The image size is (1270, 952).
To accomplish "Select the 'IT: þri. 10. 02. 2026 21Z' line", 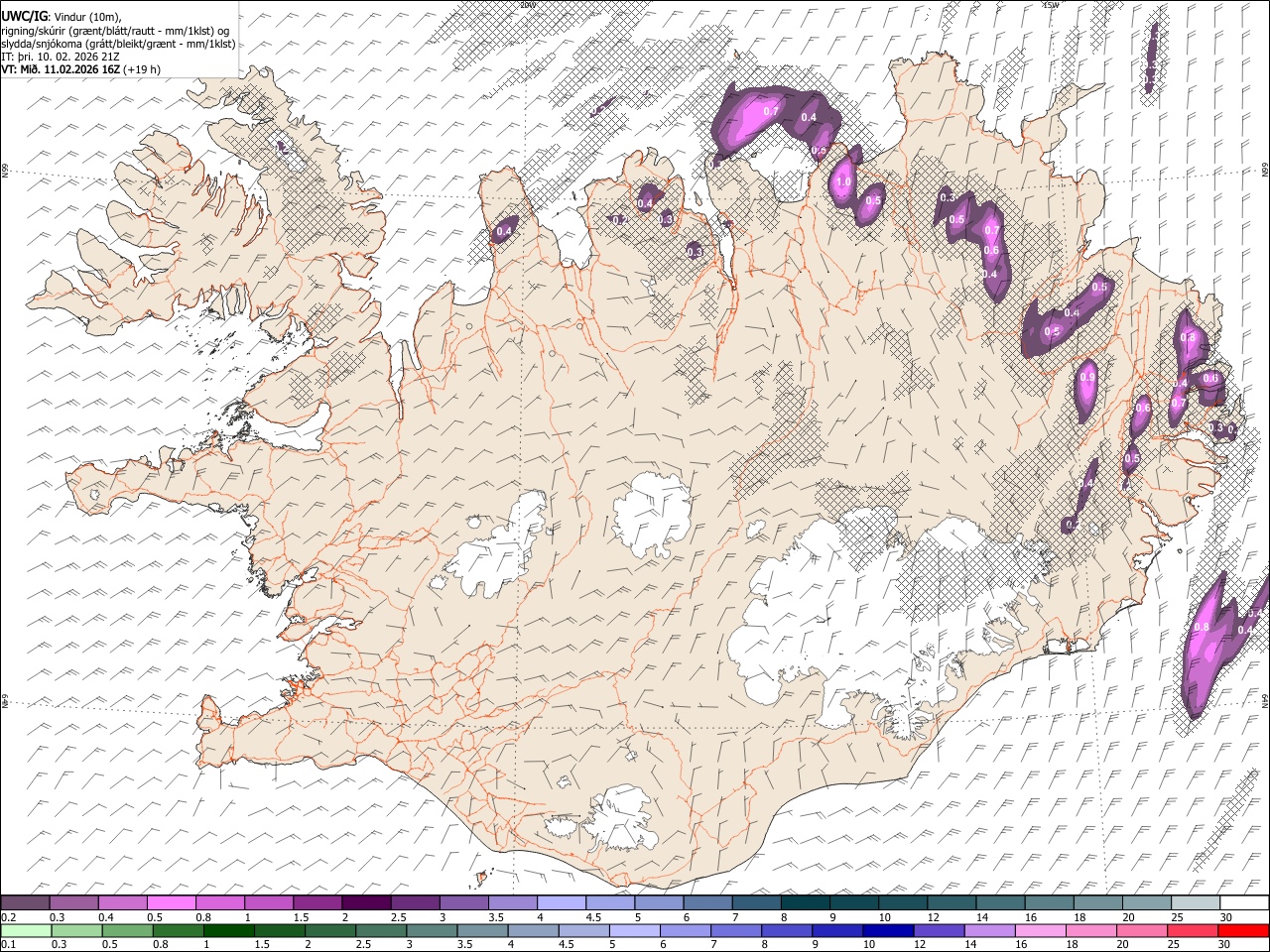I will (x=63, y=57).
